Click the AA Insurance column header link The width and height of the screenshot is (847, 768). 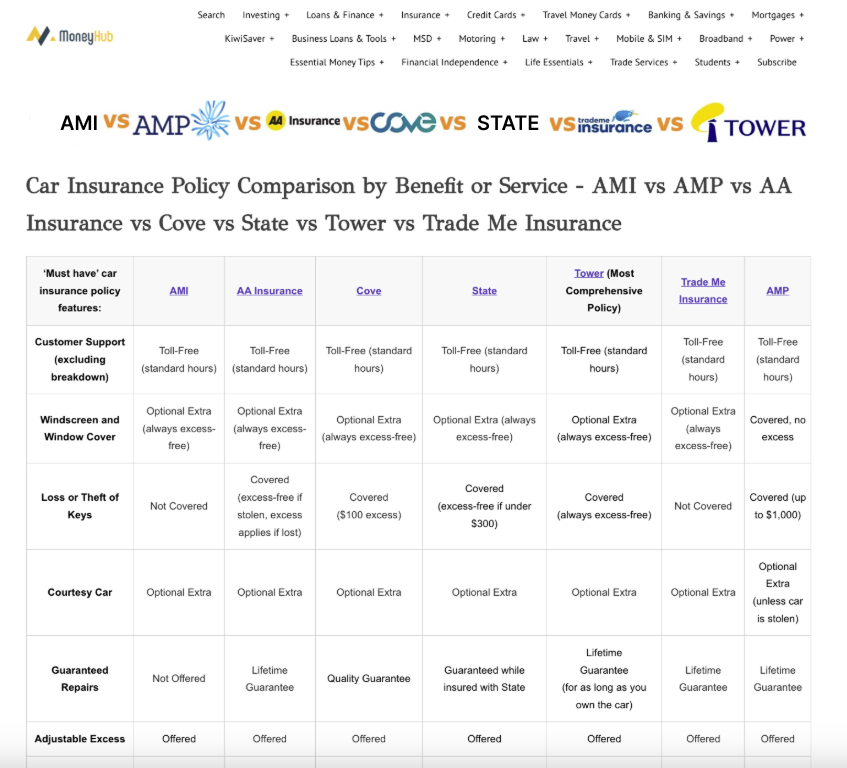pyautogui.click(x=268, y=290)
